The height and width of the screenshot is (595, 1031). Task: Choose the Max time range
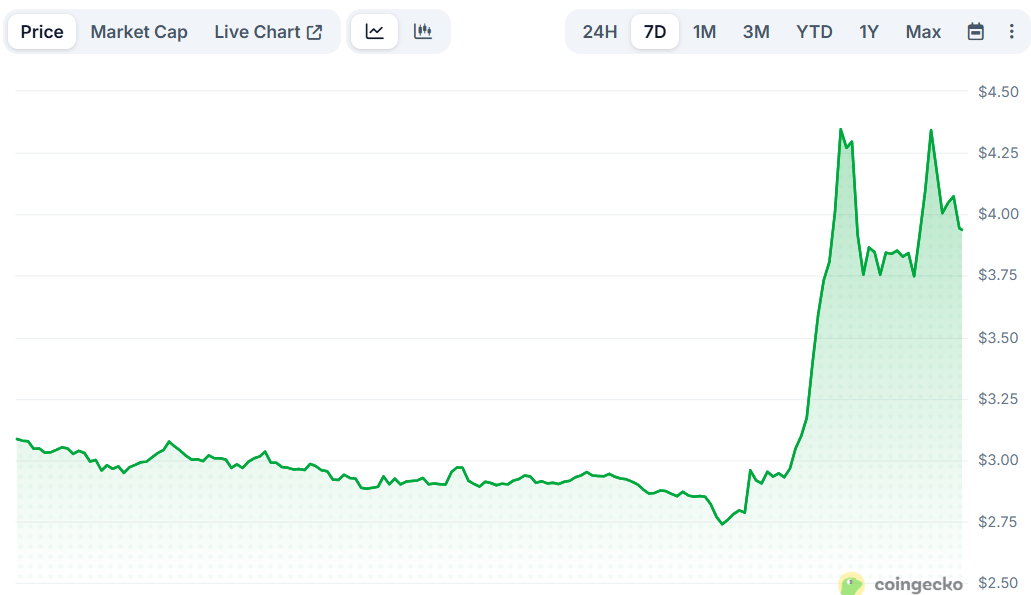(x=922, y=31)
